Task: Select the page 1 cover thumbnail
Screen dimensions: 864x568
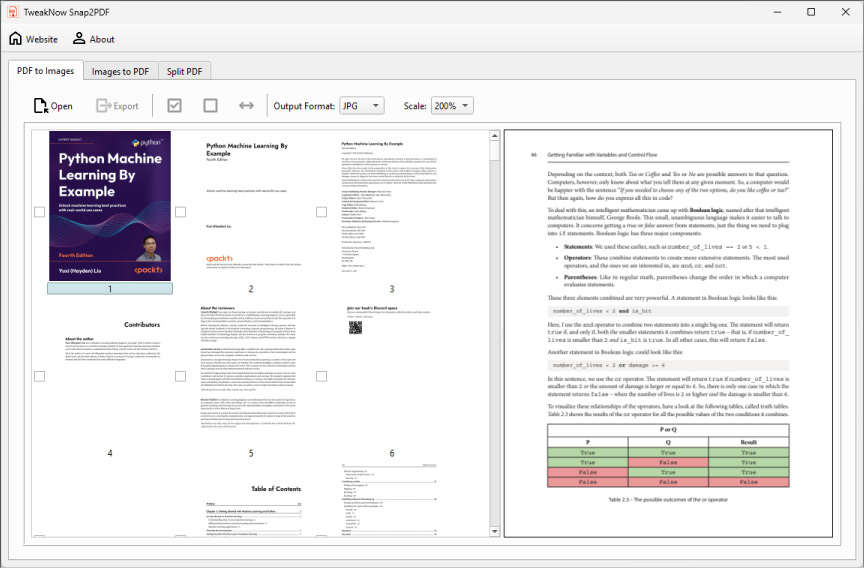Action: click(x=110, y=206)
